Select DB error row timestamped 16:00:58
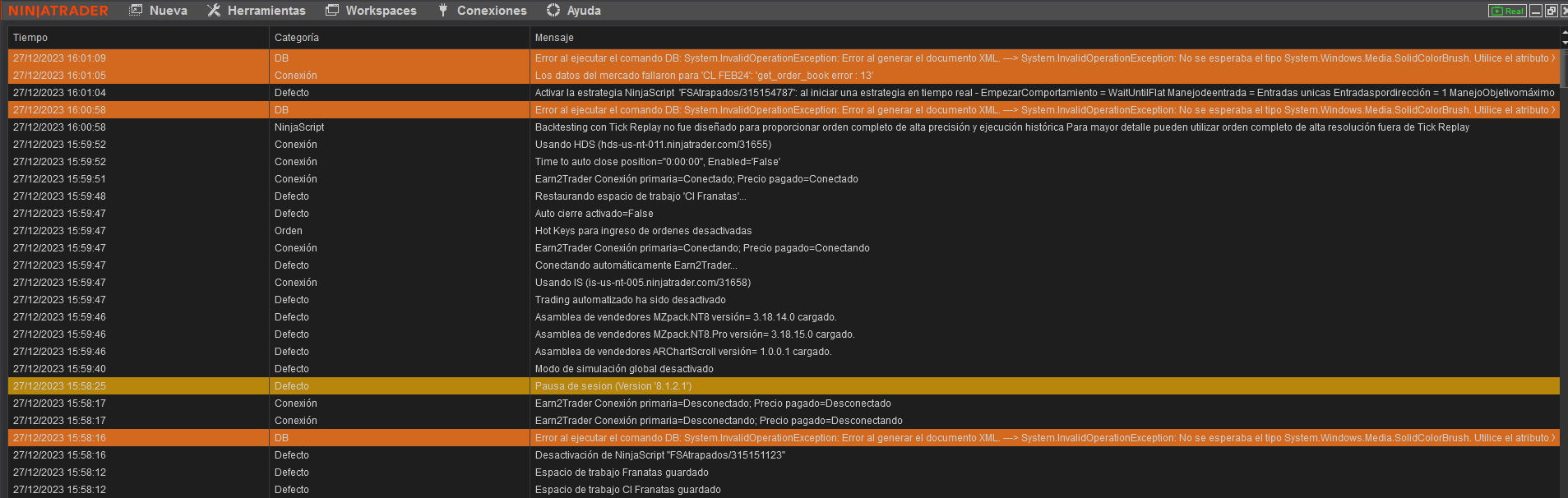The width and height of the screenshot is (1568, 498). click(x=784, y=110)
